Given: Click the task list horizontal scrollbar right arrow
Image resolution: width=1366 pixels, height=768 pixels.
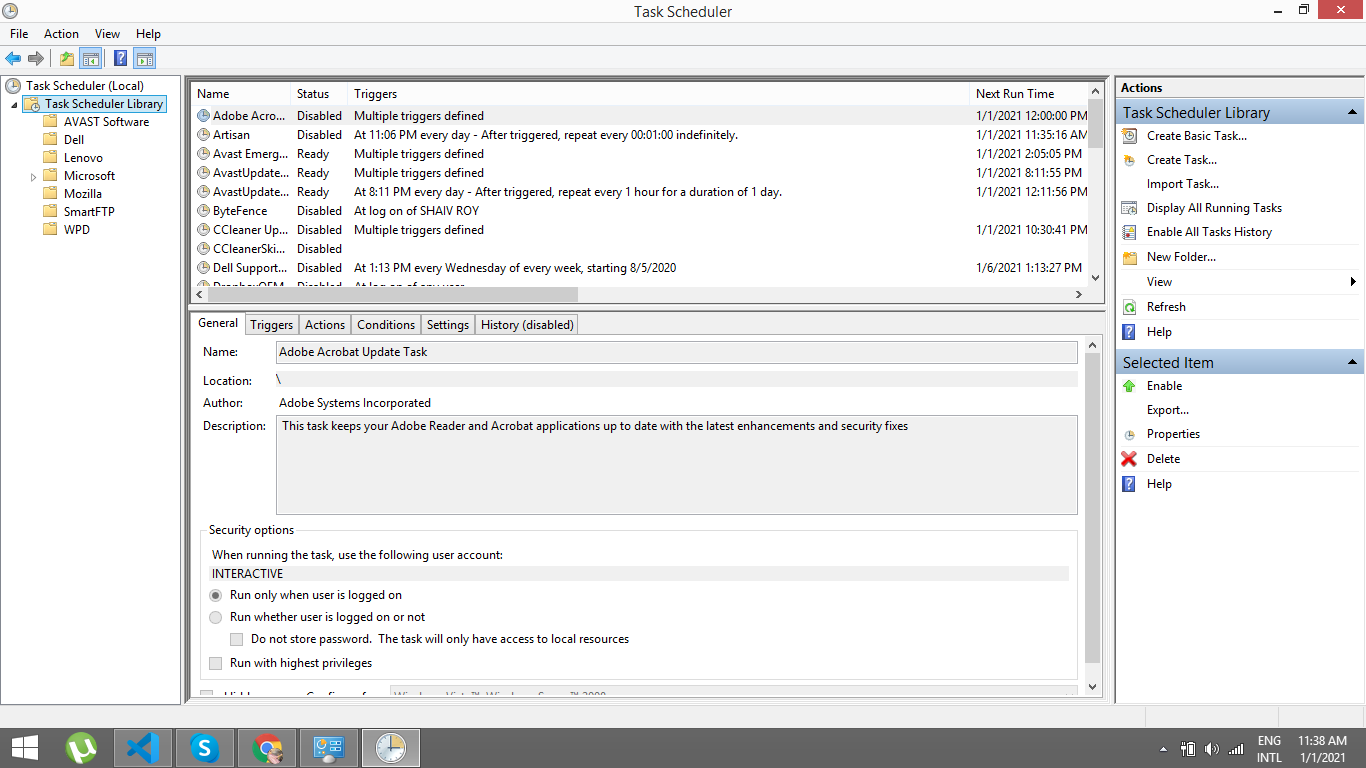Looking at the screenshot, I should [1079, 295].
